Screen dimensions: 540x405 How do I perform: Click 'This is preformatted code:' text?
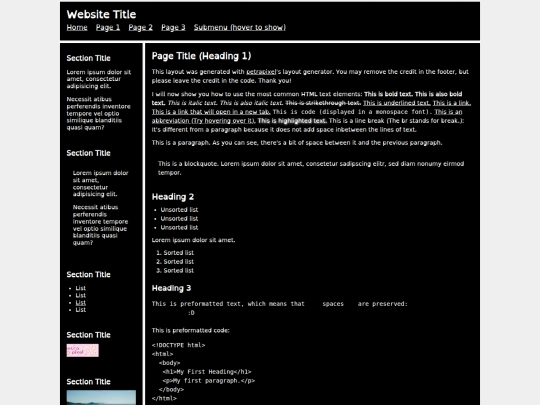point(191,331)
